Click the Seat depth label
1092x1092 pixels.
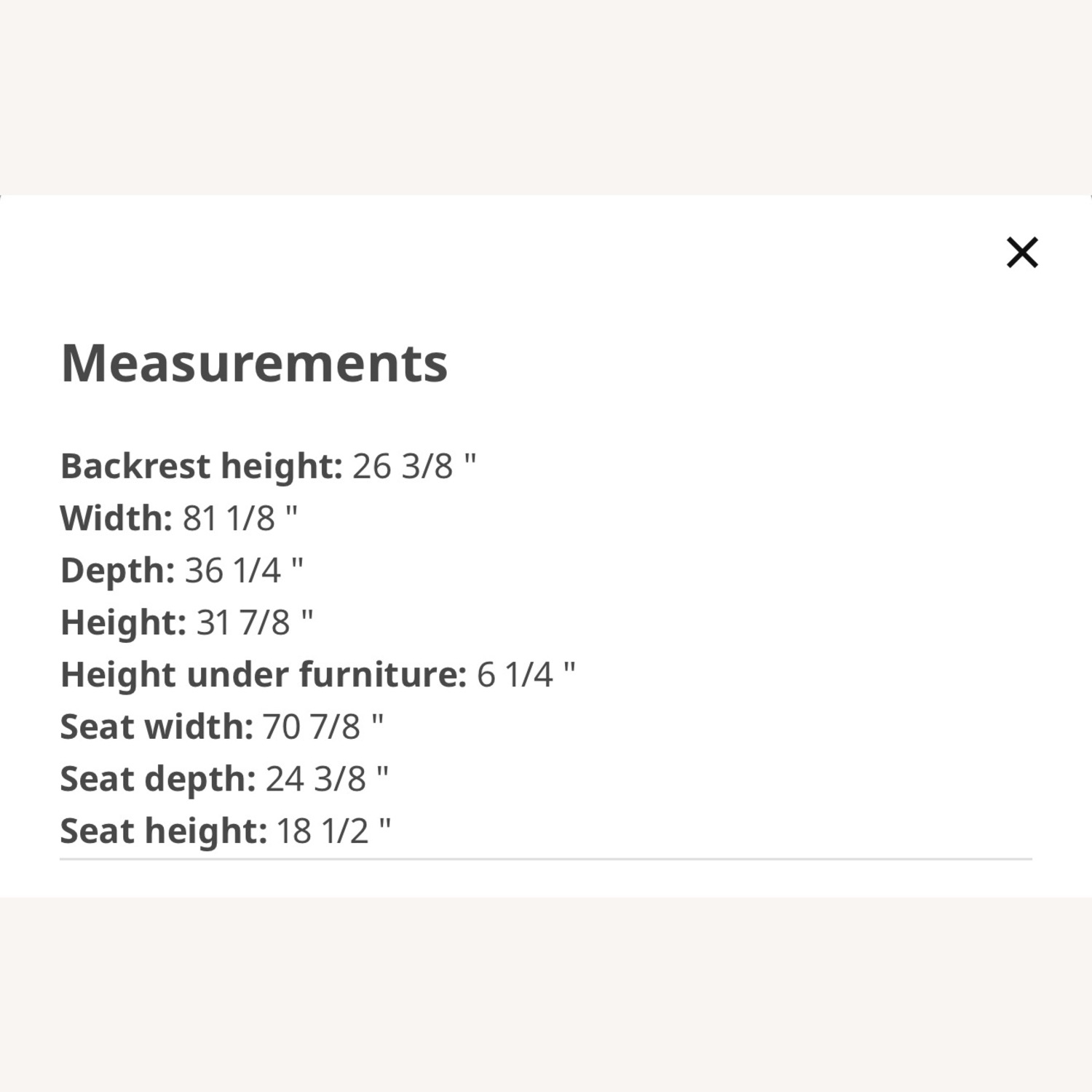(x=157, y=778)
